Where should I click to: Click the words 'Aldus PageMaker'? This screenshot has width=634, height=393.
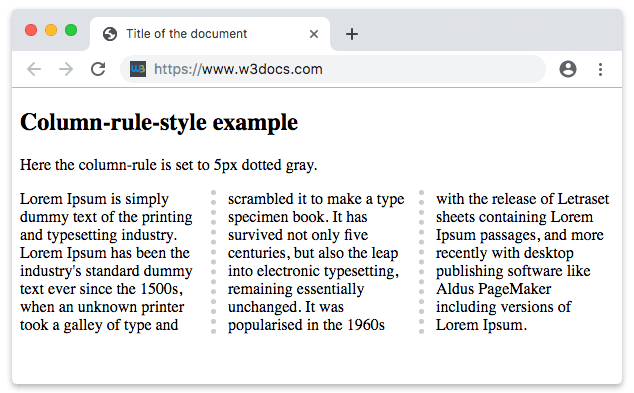(x=493, y=289)
